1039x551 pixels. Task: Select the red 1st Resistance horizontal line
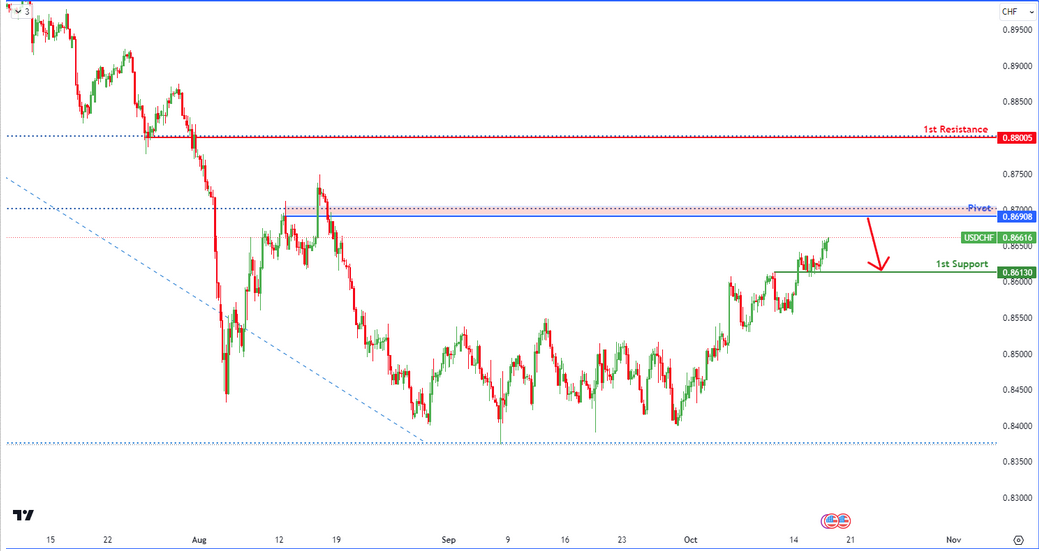point(572,137)
